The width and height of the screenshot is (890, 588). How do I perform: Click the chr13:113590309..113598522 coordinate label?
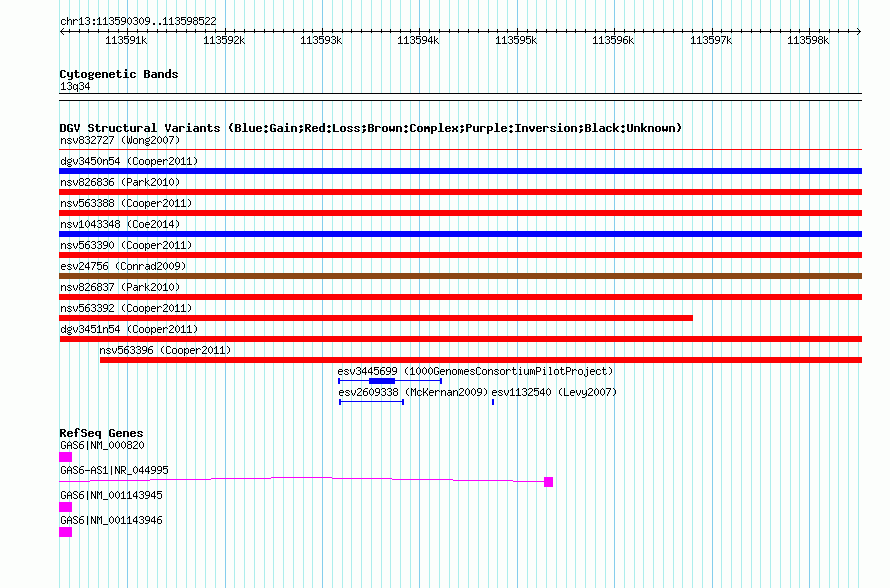(x=138, y=22)
